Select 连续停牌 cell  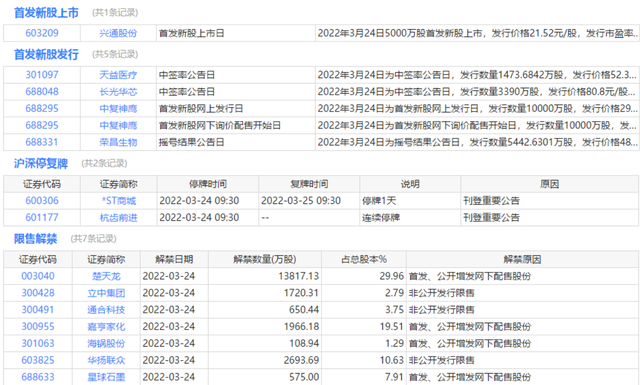410,217
